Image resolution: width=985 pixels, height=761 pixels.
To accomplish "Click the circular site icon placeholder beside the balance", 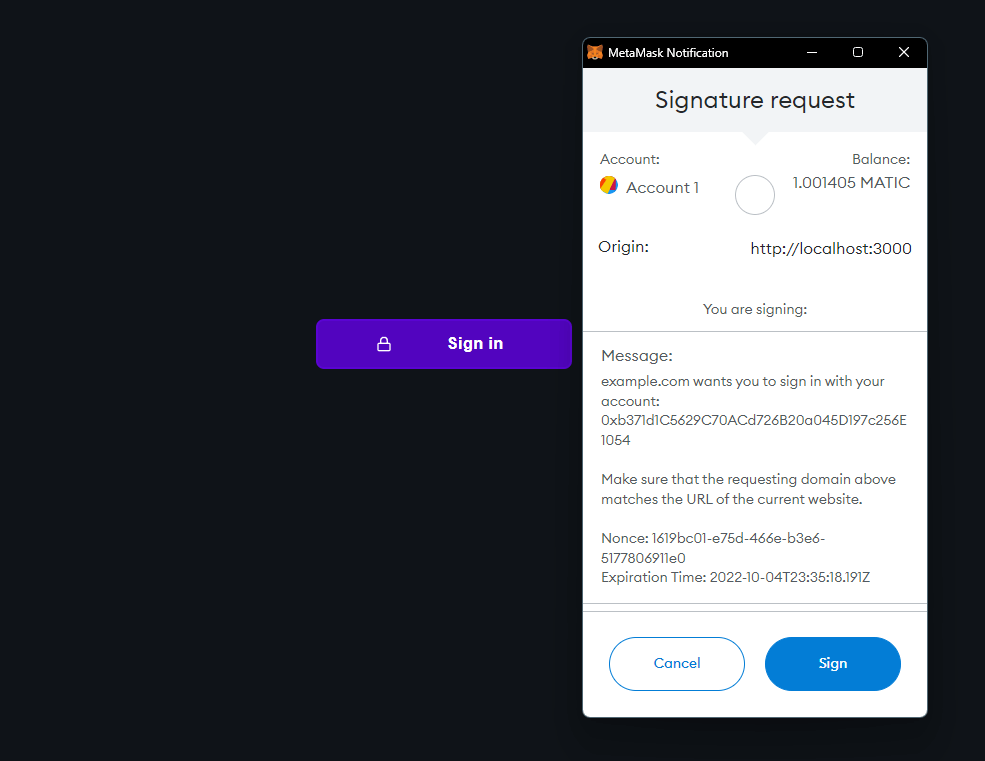I will pyautogui.click(x=754, y=195).
